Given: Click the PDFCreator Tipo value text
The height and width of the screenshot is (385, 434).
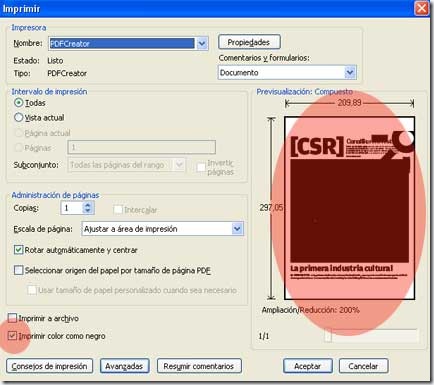Looking at the screenshot, I should 67,73.
